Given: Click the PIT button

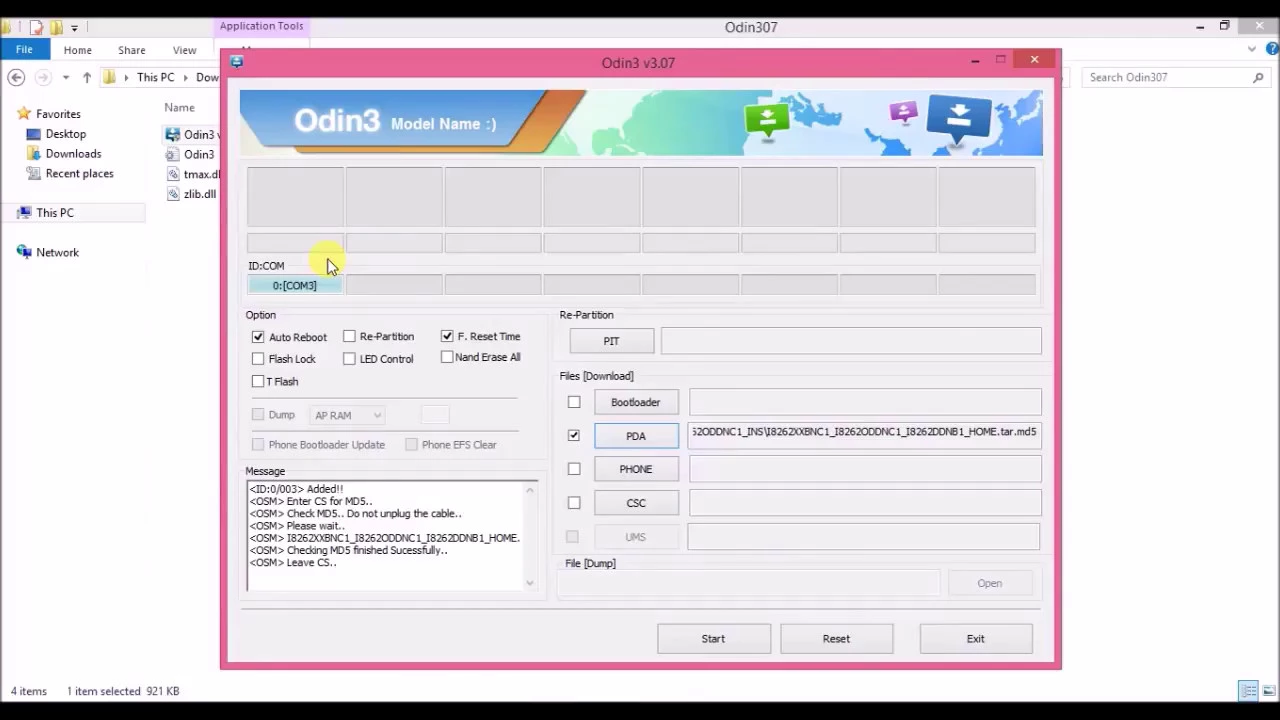Looking at the screenshot, I should coord(611,341).
